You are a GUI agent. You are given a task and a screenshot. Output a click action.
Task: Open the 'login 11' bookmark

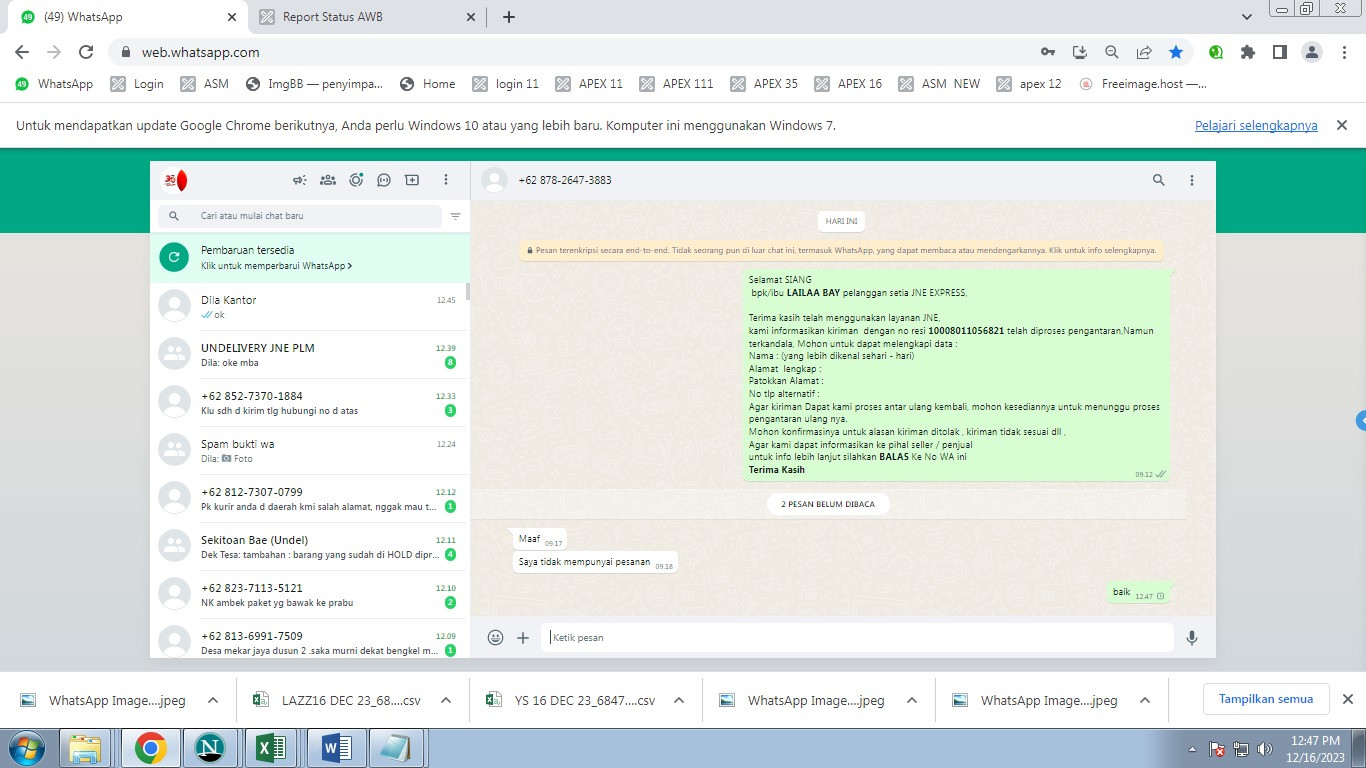[505, 84]
